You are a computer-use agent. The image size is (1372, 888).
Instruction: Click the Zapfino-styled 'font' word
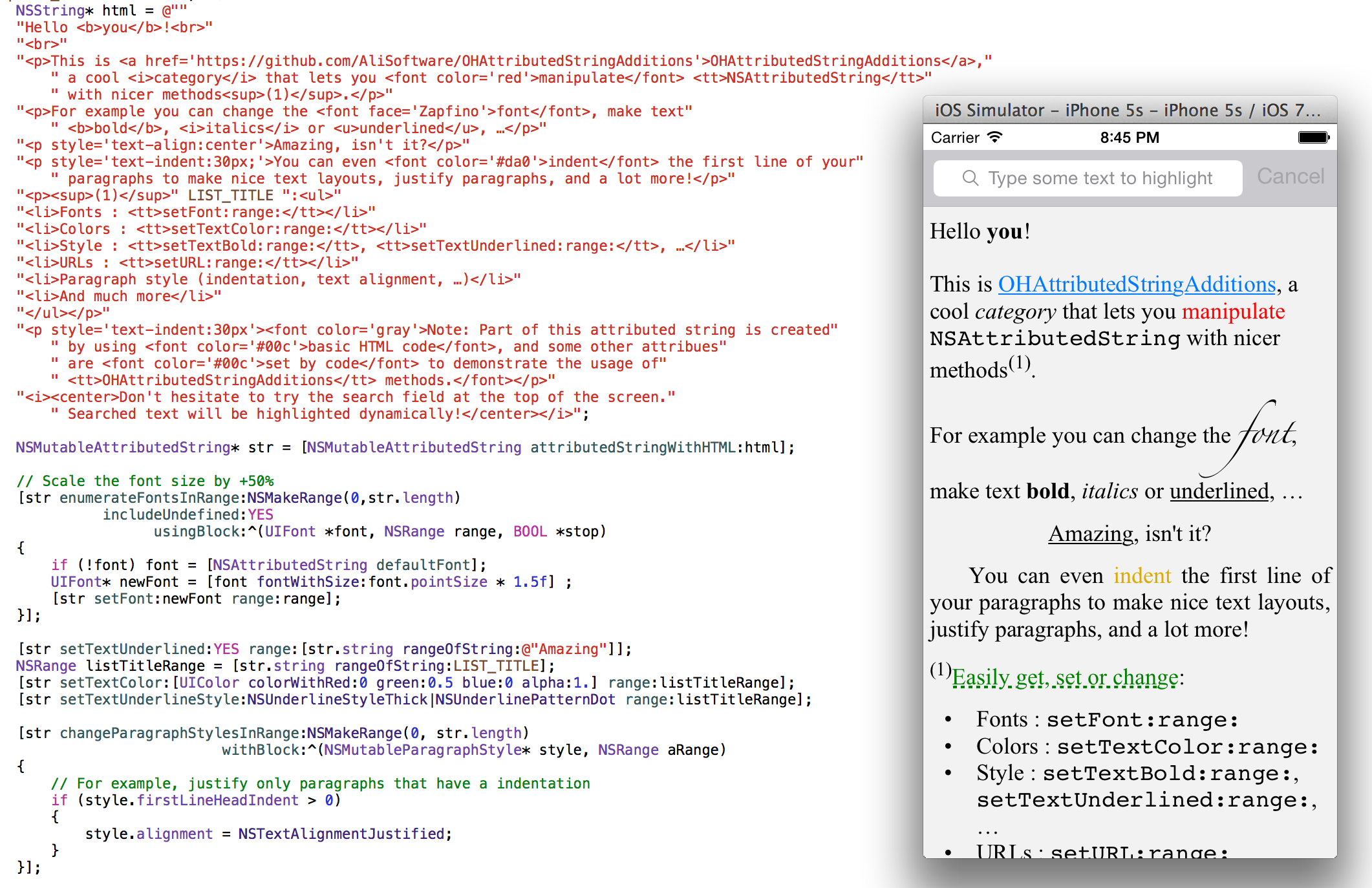tap(1266, 434)
